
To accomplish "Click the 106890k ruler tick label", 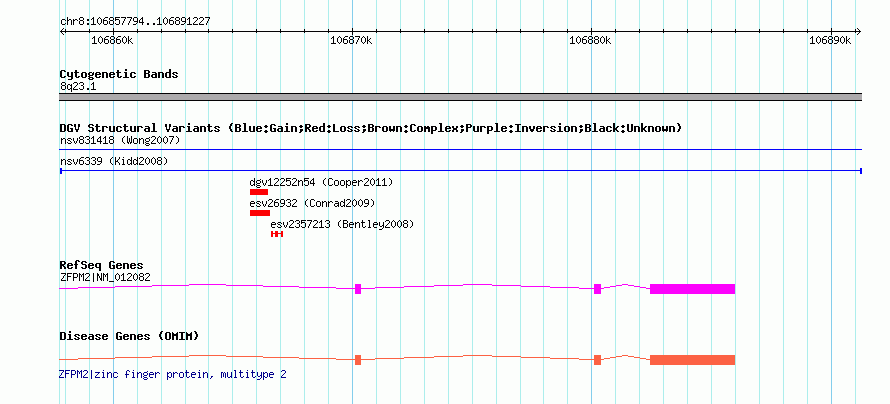I will pos(830,40).
